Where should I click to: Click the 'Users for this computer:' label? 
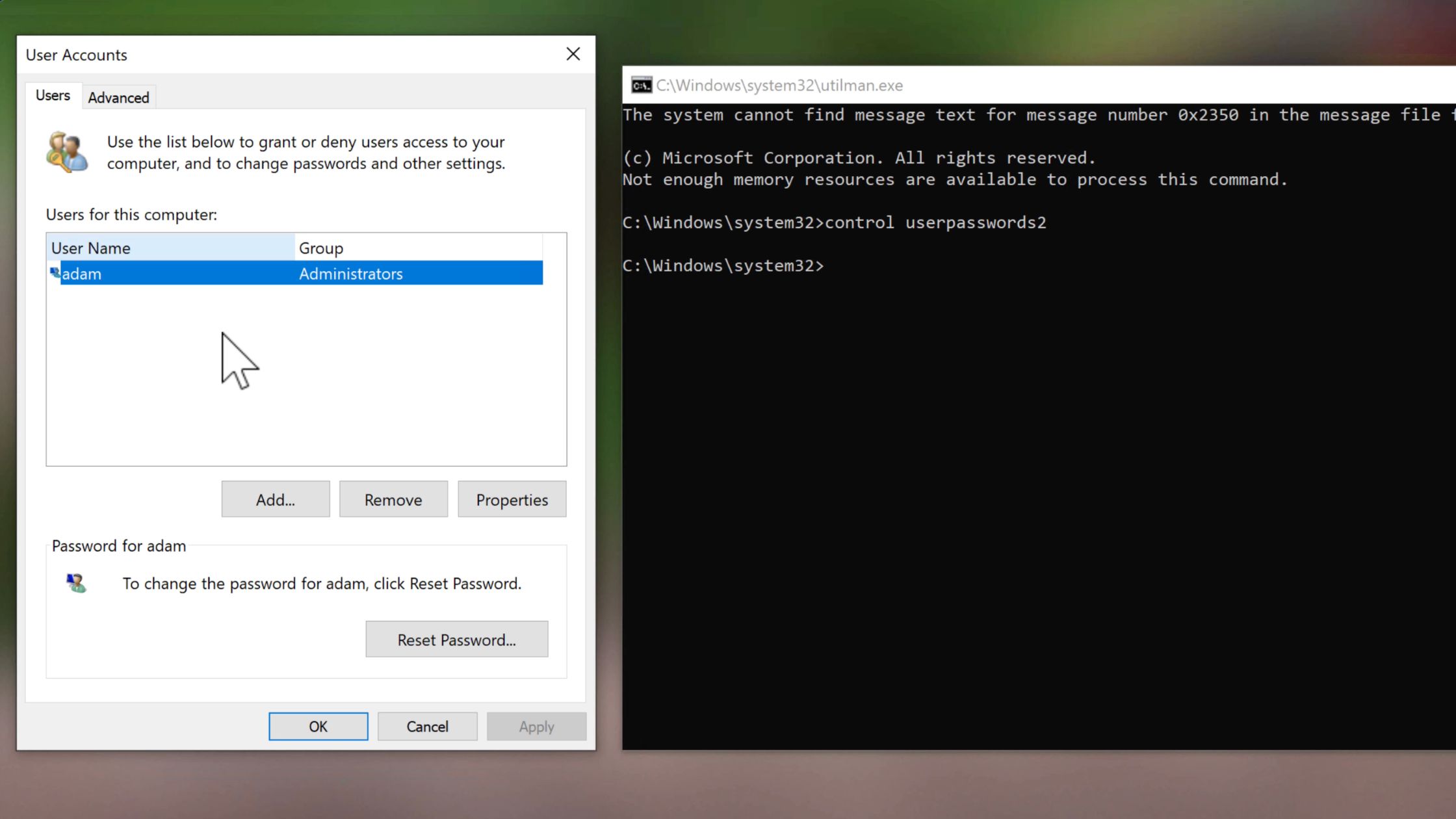131,214
